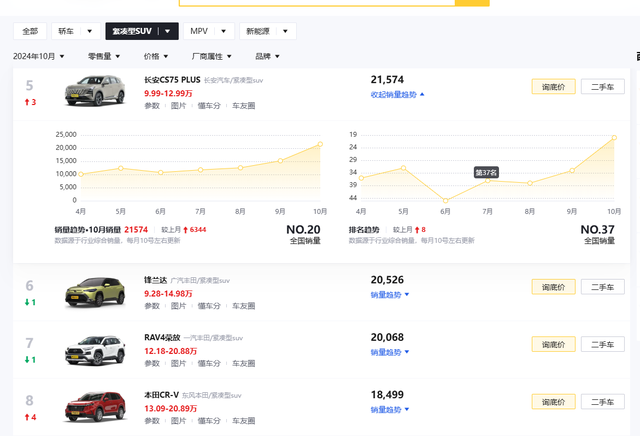640x436 pixels.
Task: Open the 轿车 dropdown arrow
Action: (90, 31)
